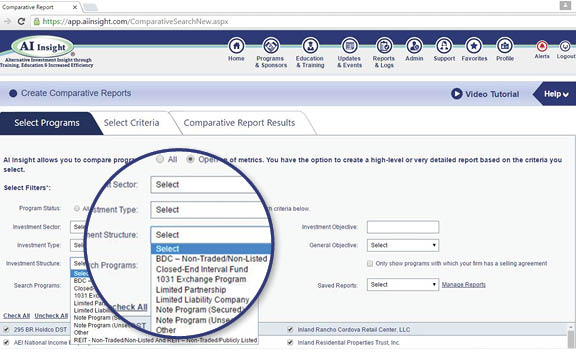
Task: Open Comparative Report Results tab
Action: pyautogui.click(x=239, y=123)
